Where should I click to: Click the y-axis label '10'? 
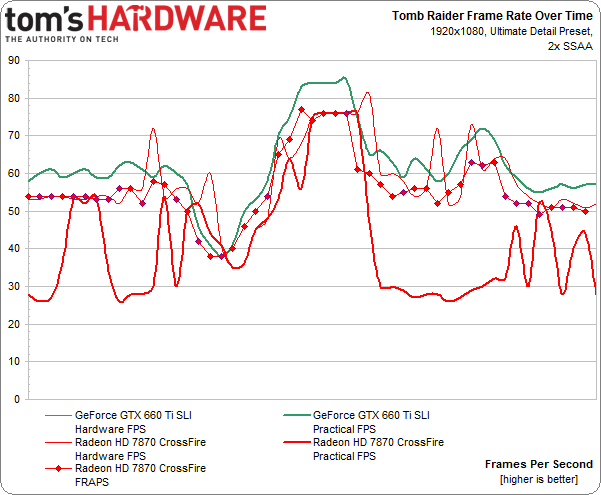pyautogui.click(x=13, y=362)
